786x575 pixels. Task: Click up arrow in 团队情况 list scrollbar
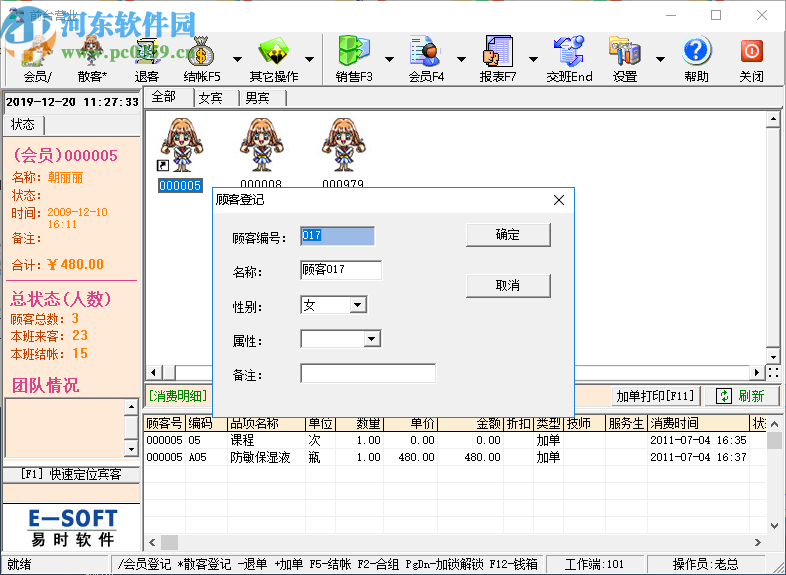(x=131, y=407)
